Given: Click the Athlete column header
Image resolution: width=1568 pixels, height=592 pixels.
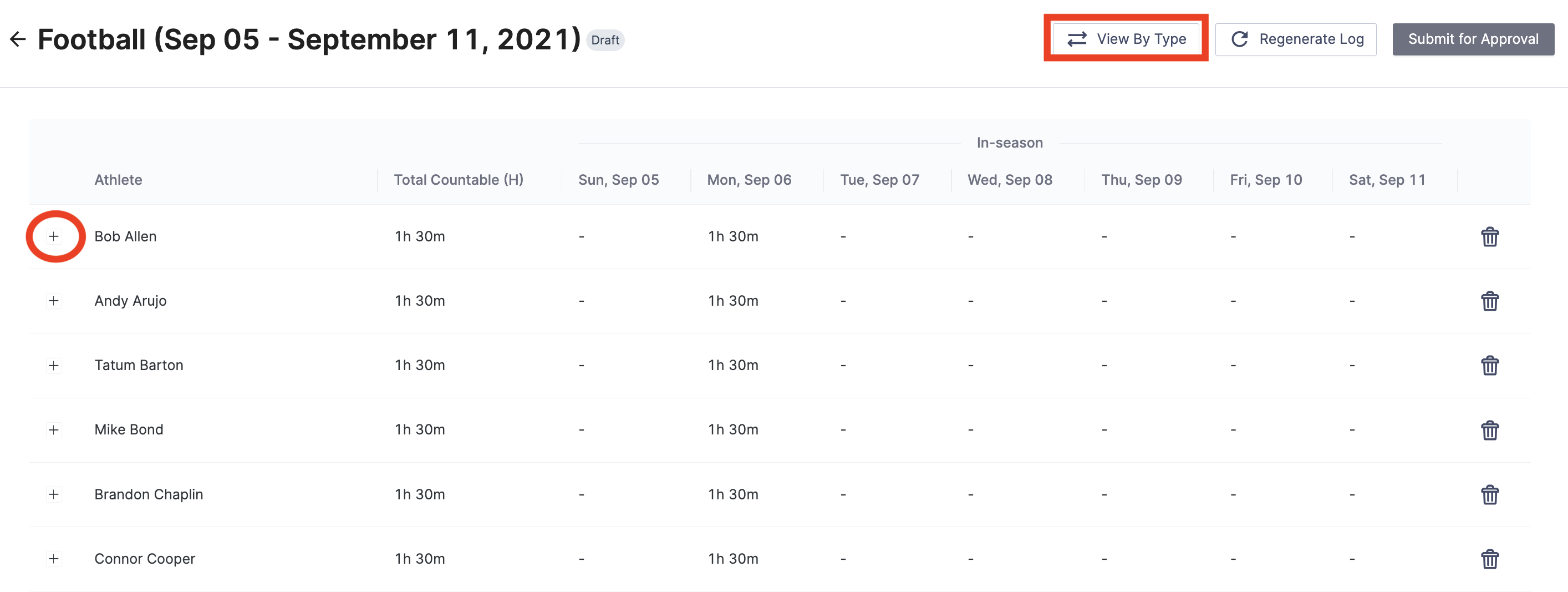Looking at the screenshot, I should click(118, 179).
